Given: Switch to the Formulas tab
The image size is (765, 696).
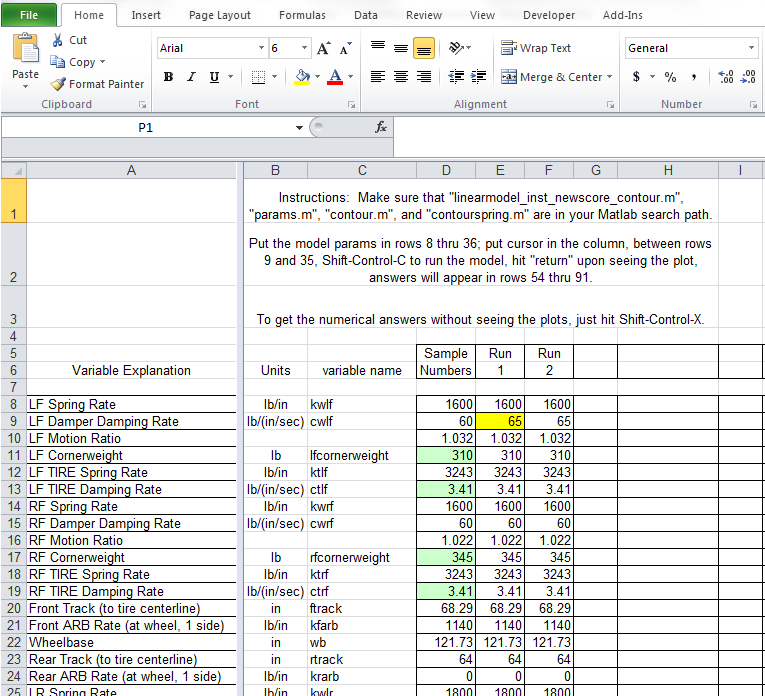Looking at the screenshot, I should tap(302, 15).
